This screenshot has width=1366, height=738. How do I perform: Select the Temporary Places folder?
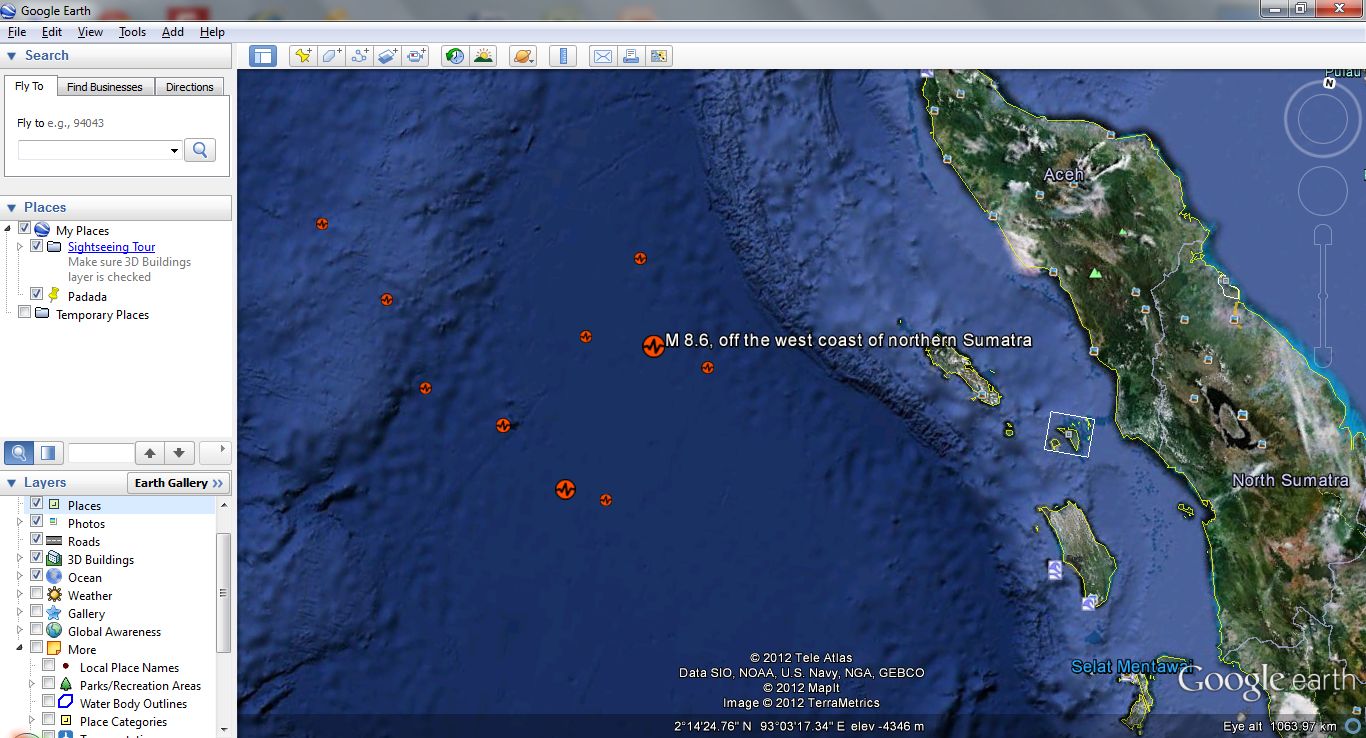[102, 314]
